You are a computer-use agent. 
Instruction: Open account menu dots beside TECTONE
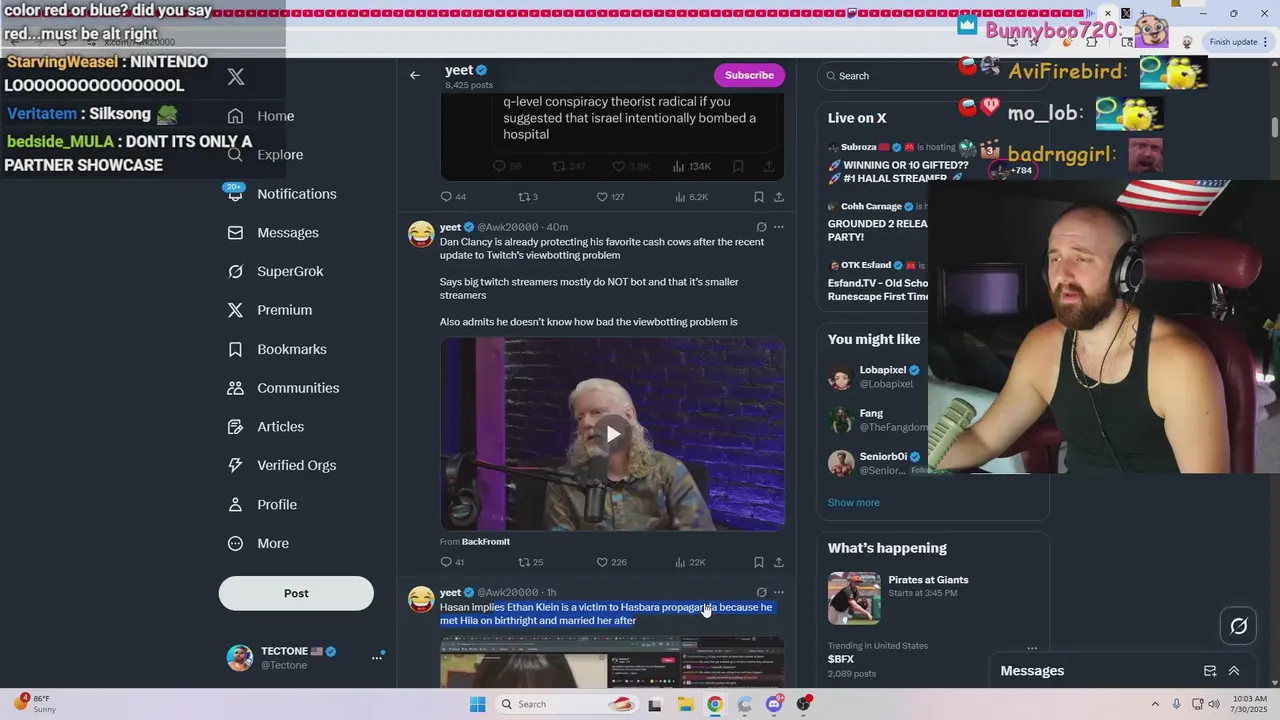(377, 657)
